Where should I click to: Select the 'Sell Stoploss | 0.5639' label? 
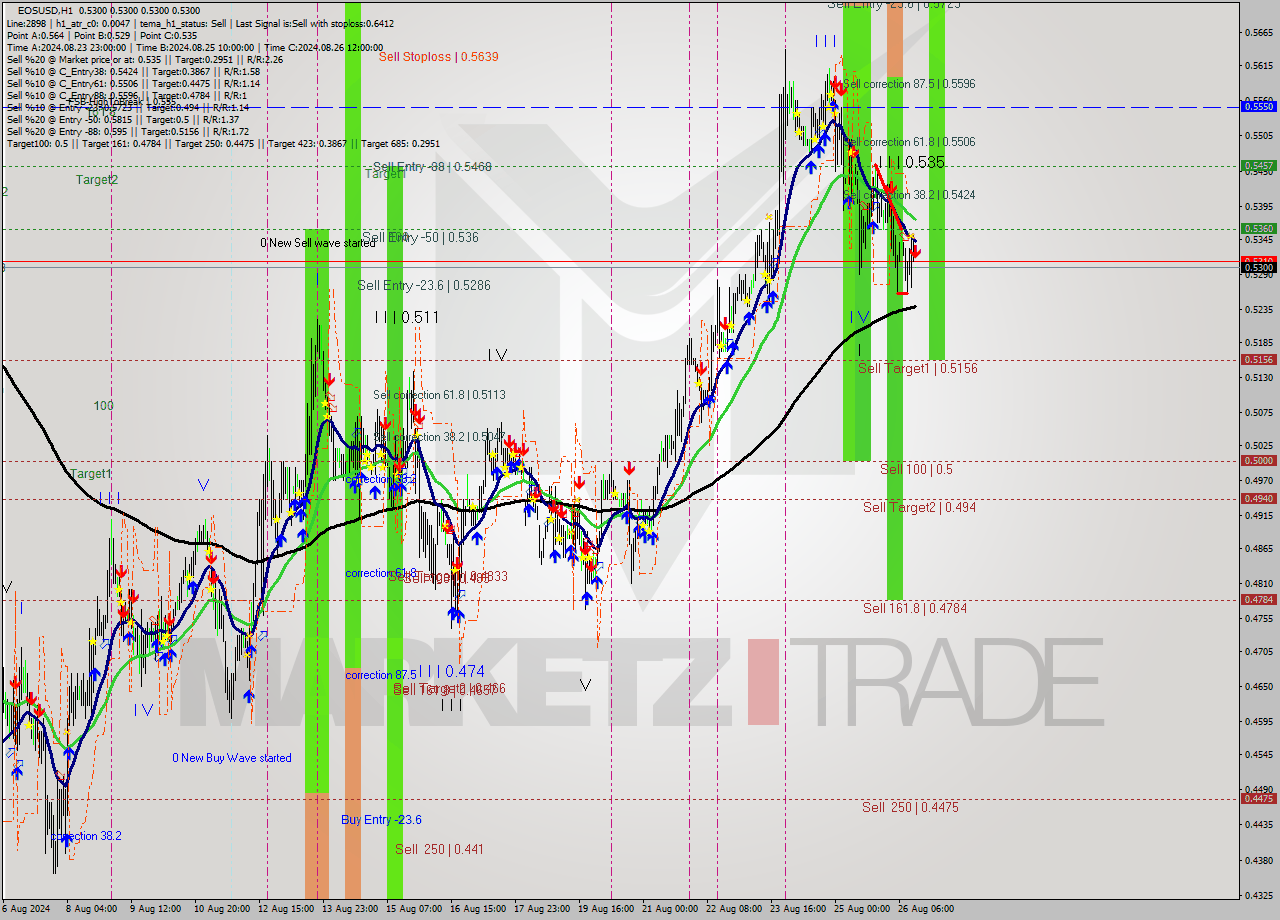[x=438, y=57]
